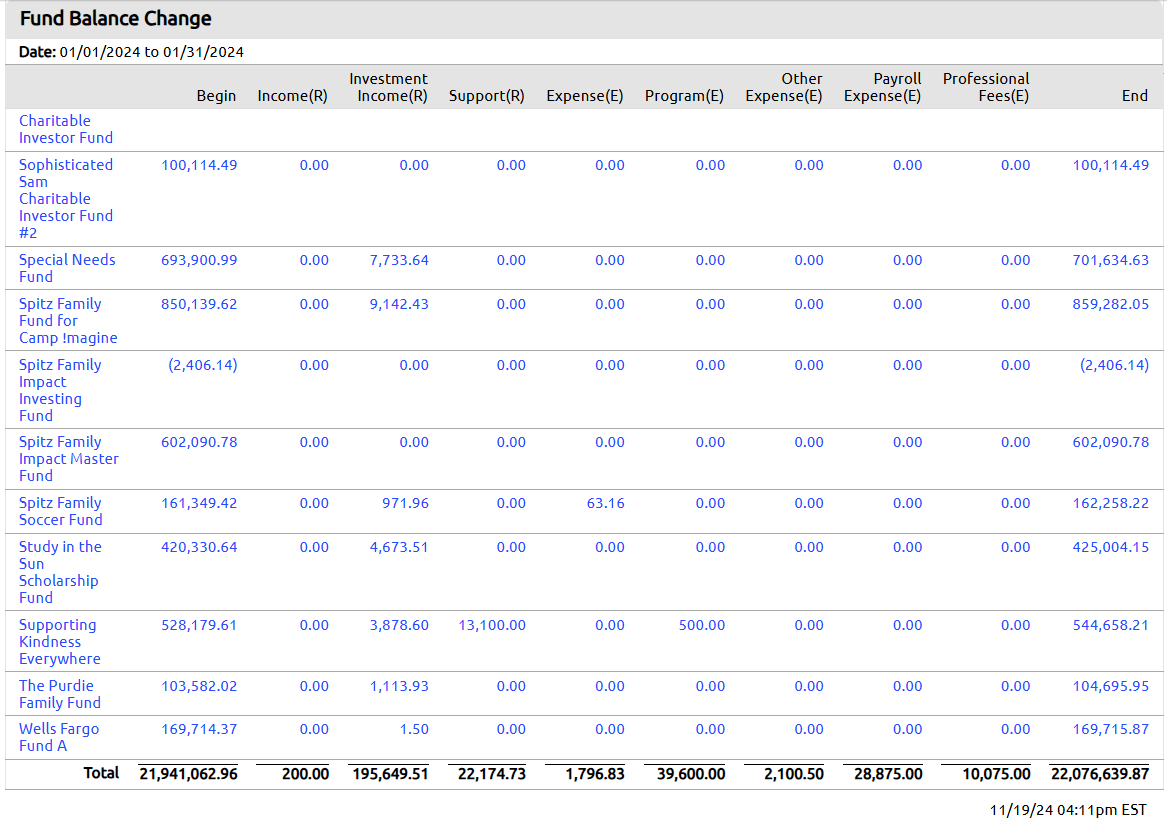This screenshot has width=1167, height=827.
Task: Click investment income 1,113.93
Action: (399, 686)
